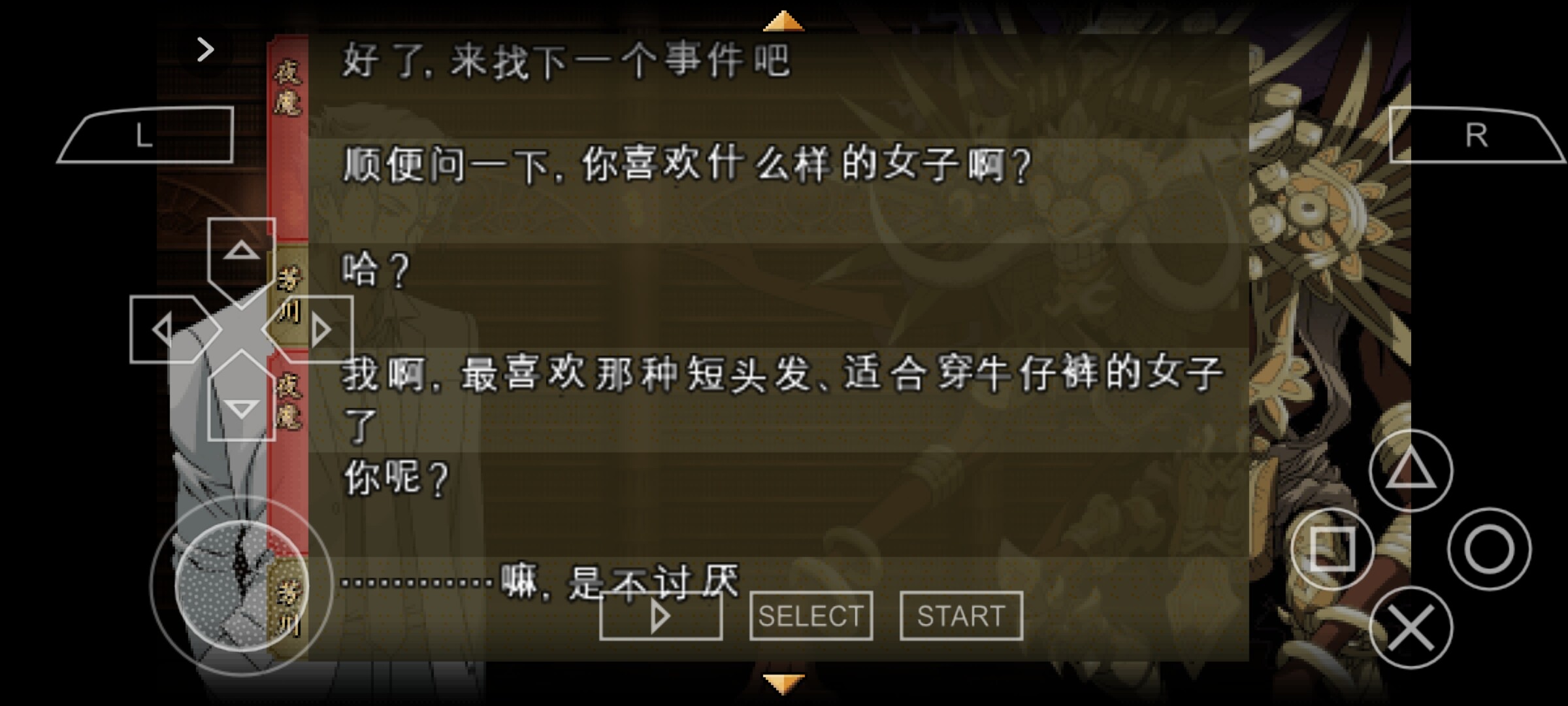Image resolution: width=1568 pixels, height=706 pixels.
Task: Click the orange scroll-up arrow above the dialogue log
Action: [783, 20]
